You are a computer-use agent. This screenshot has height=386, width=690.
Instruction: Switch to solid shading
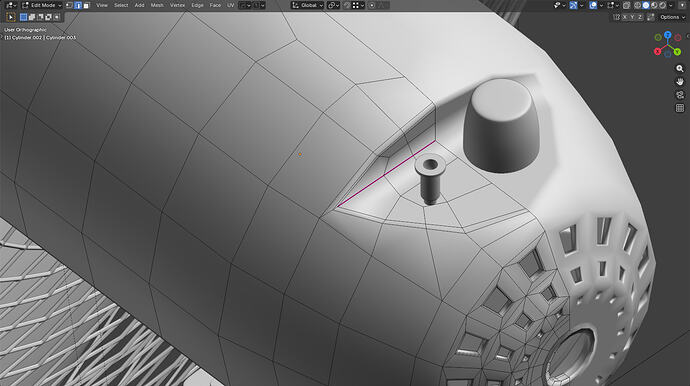[646, 5]
